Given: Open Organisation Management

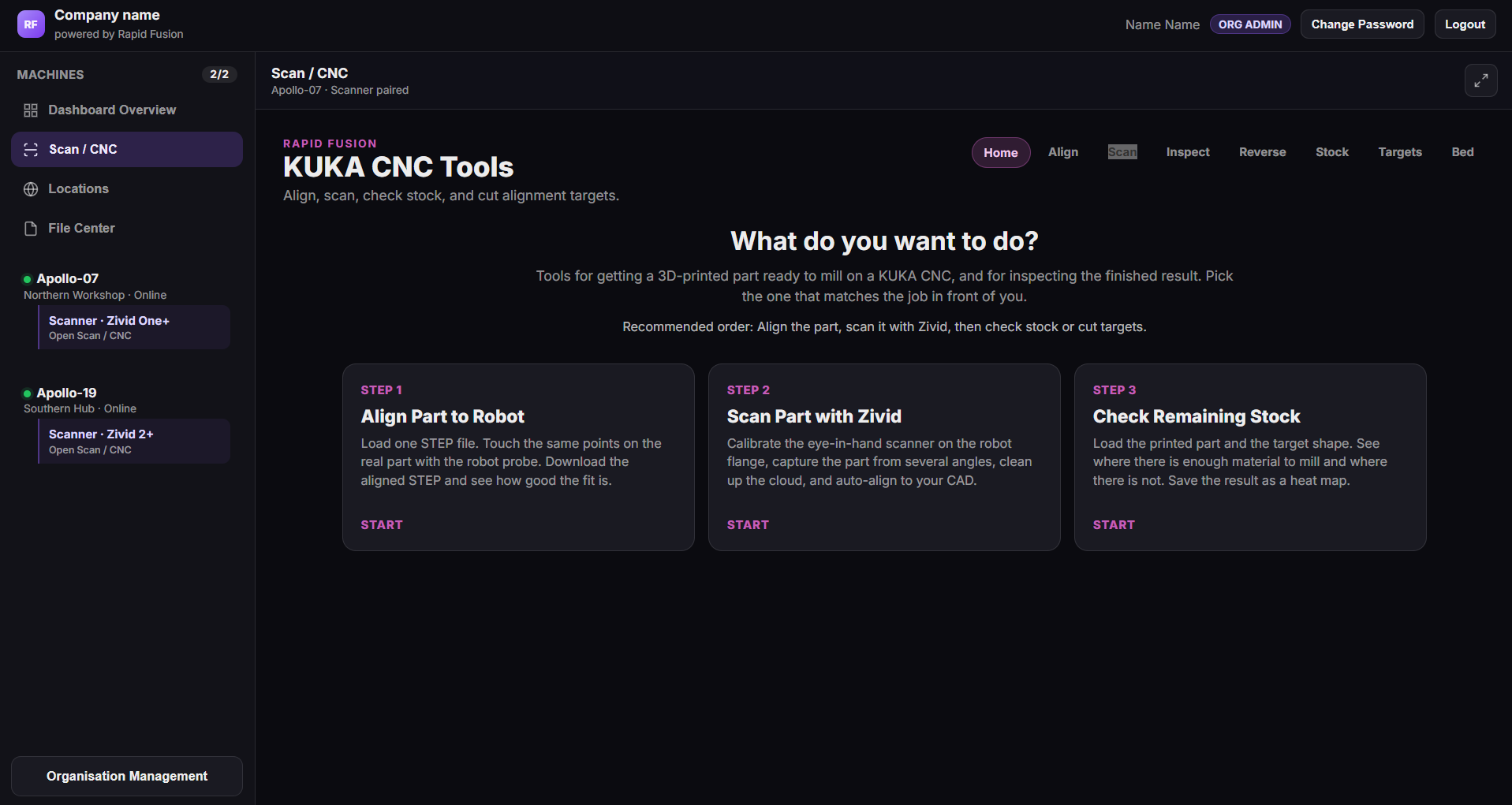Looking at the screenshot, I should (x=127, y=777).
